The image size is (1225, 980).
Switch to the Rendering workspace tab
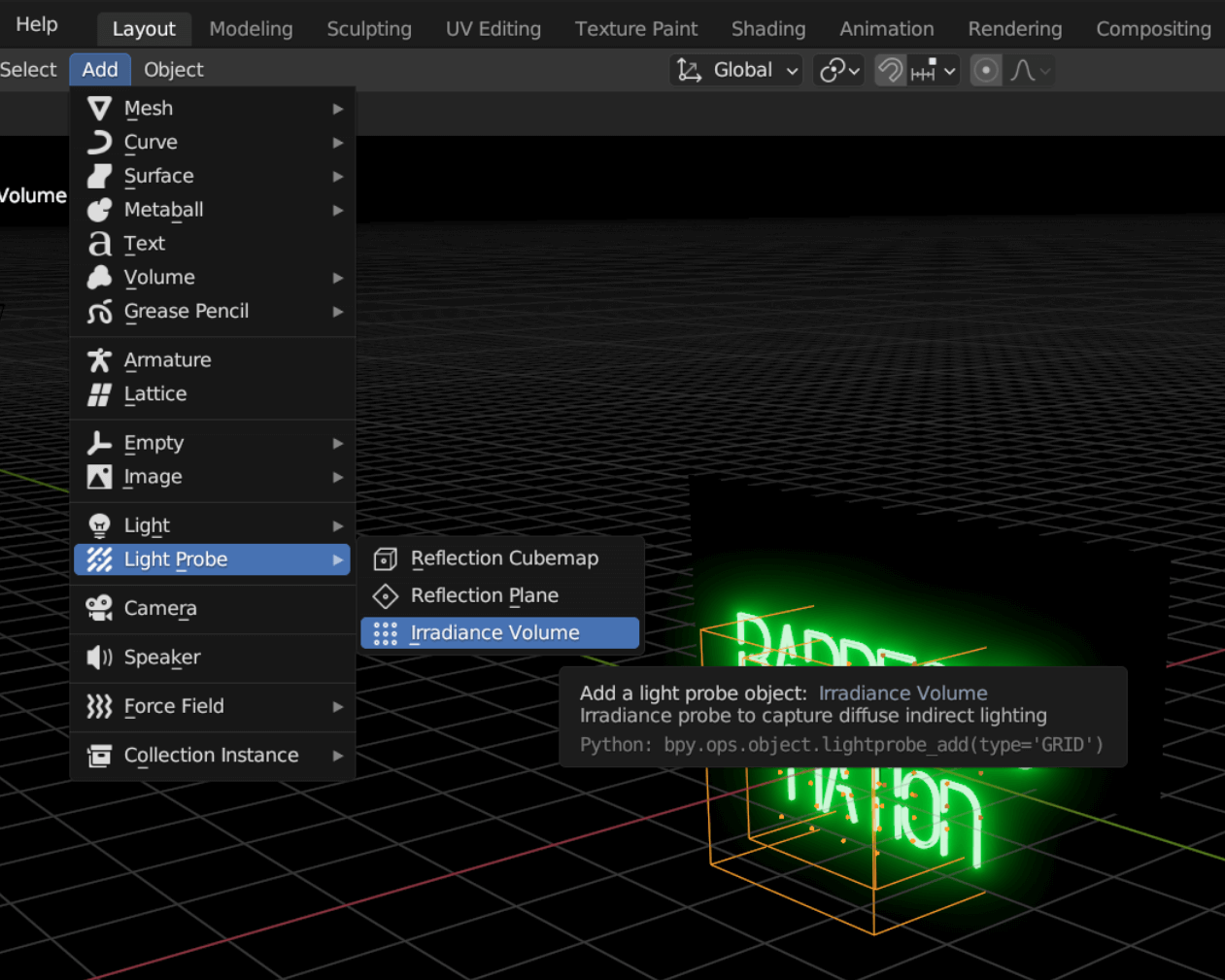[x=1015, y=29]
